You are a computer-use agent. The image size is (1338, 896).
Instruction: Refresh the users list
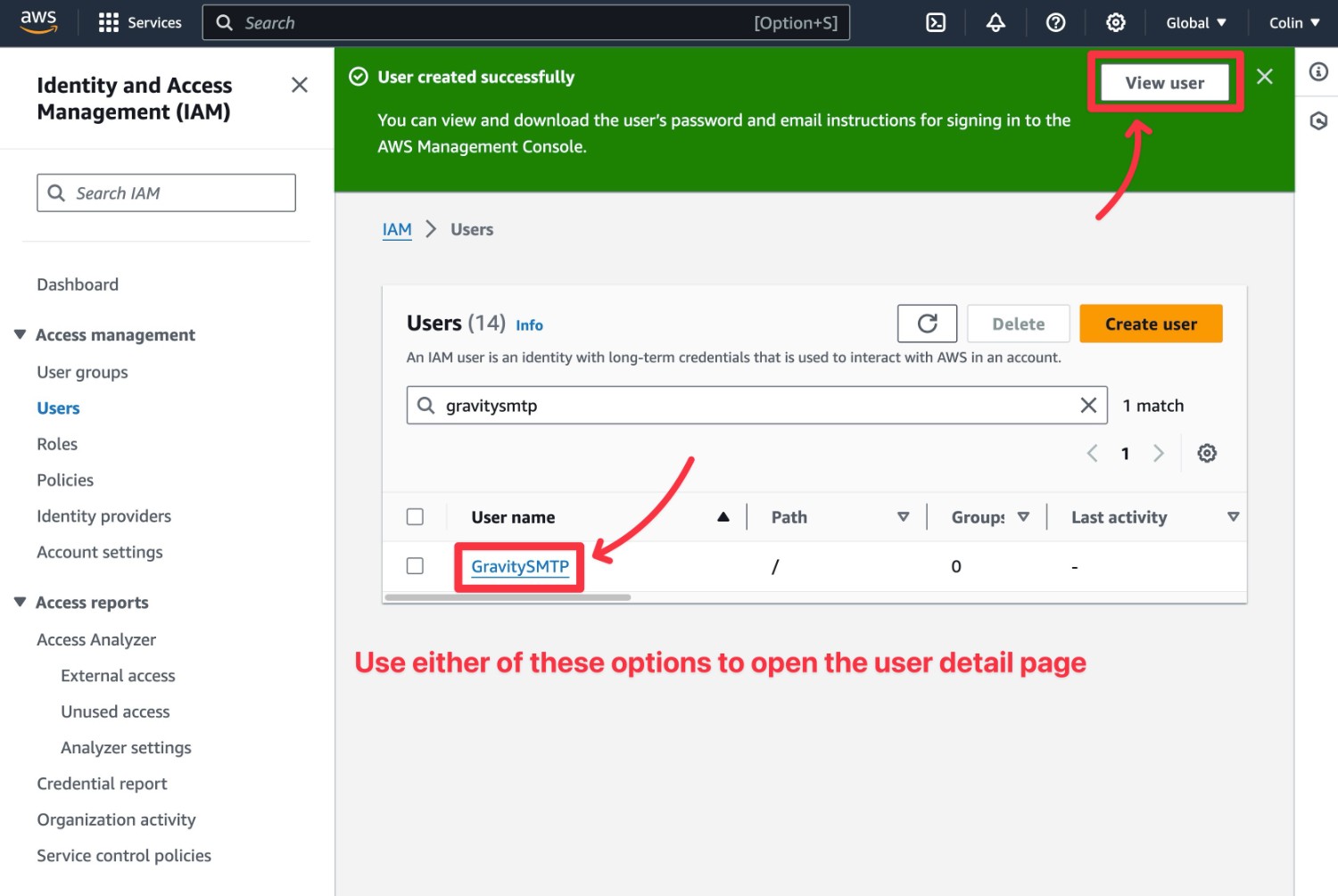tap(927, 324)
